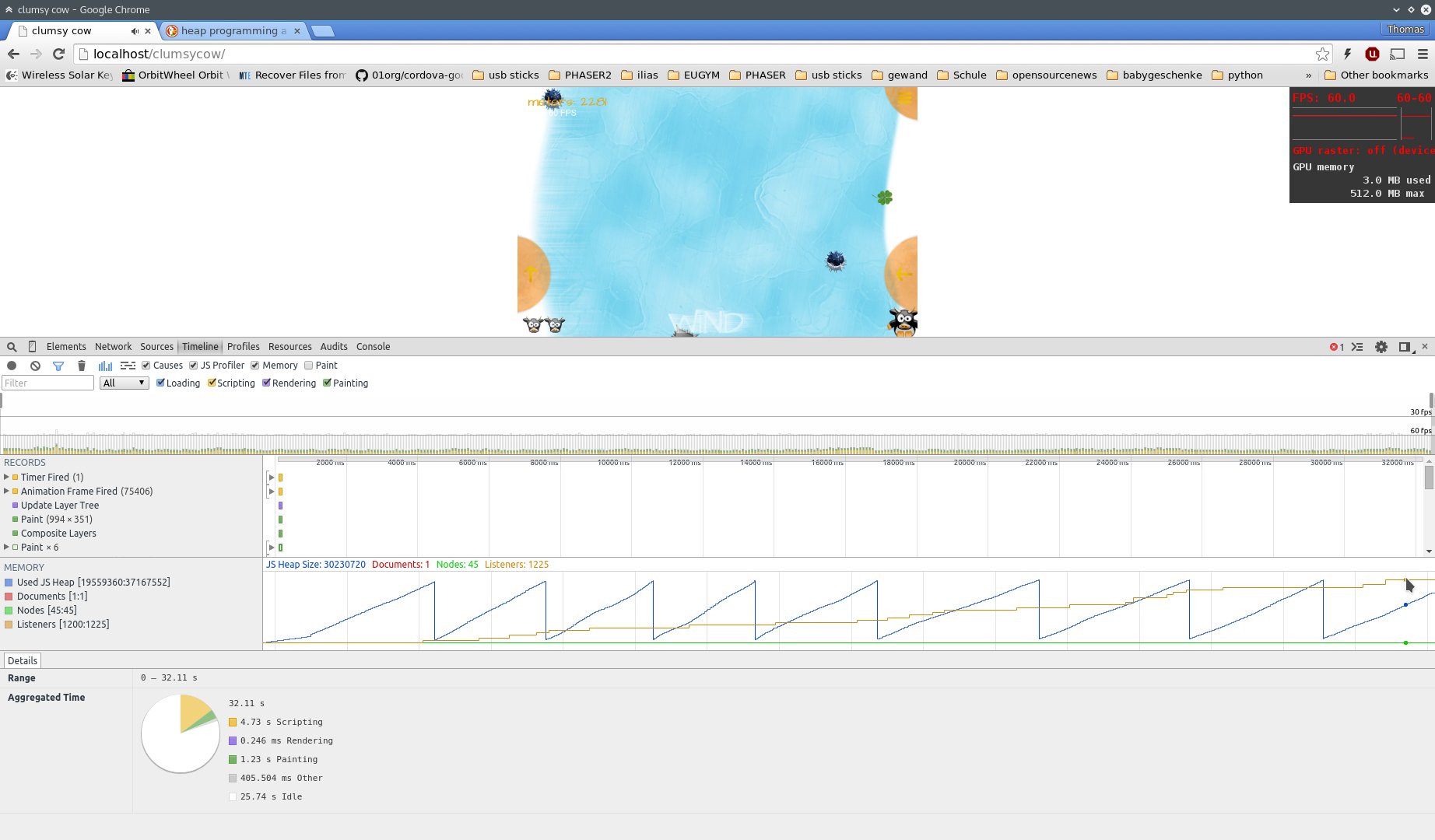The image size is (1435, 840).
Task: Uncheck the Causes checkbox
Action: point(146,366)
